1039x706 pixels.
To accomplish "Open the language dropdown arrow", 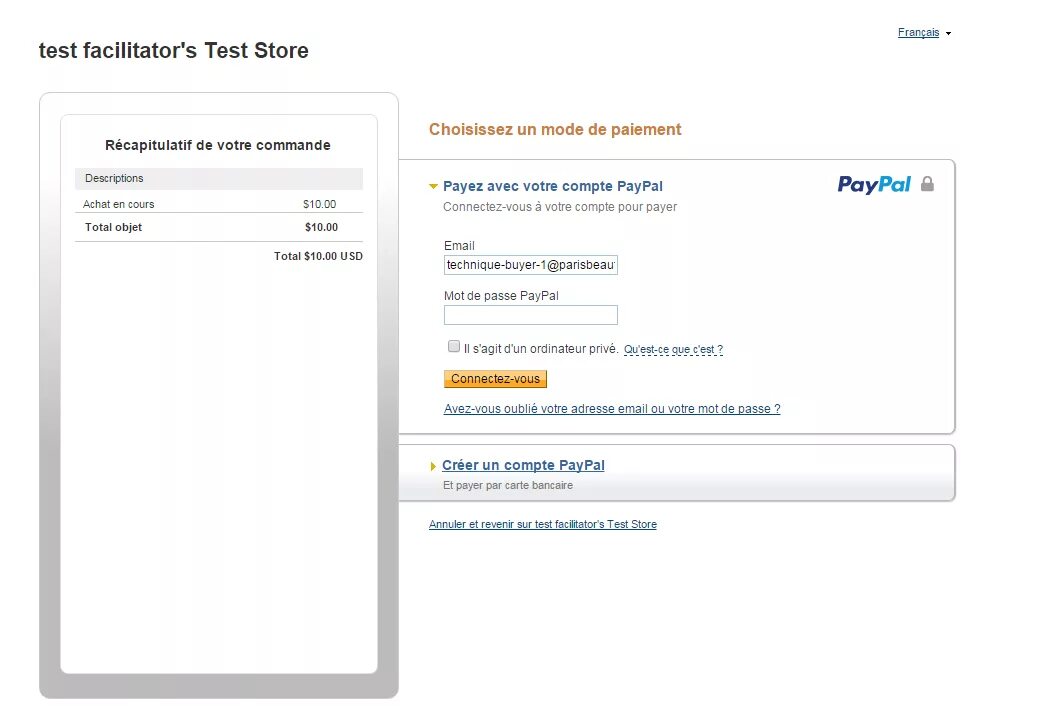I will point(948,33).
